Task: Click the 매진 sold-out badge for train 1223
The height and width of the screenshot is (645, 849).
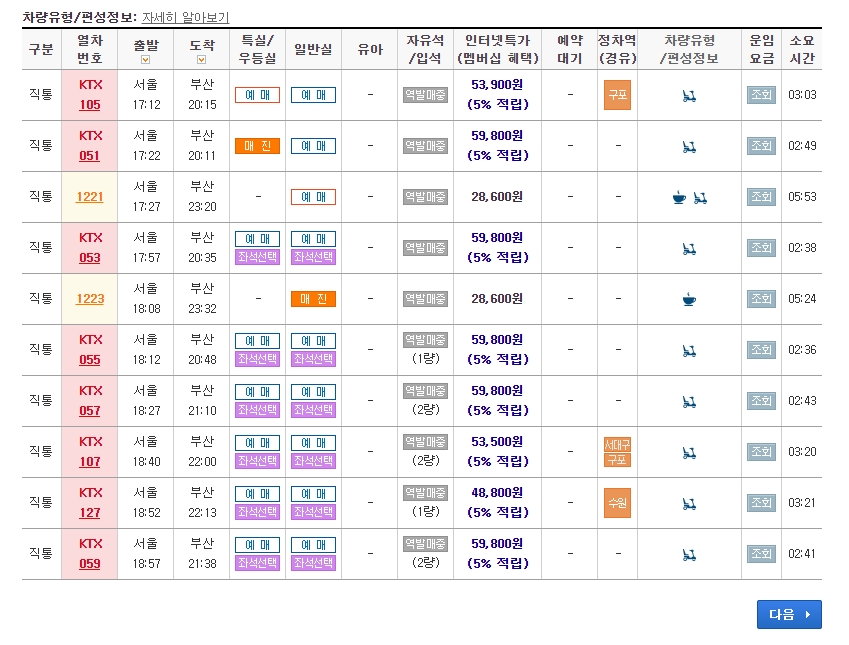Action: 313,298
